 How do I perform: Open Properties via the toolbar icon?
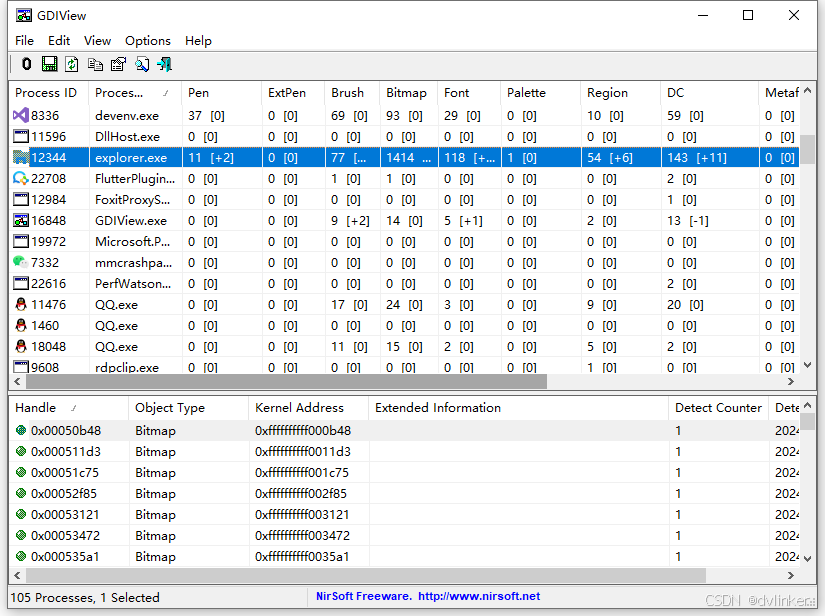(x=118, y=64)
